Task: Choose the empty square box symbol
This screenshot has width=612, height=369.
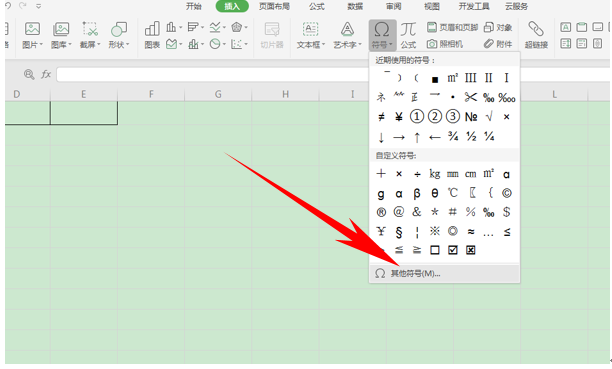Action: click(434, 250)
